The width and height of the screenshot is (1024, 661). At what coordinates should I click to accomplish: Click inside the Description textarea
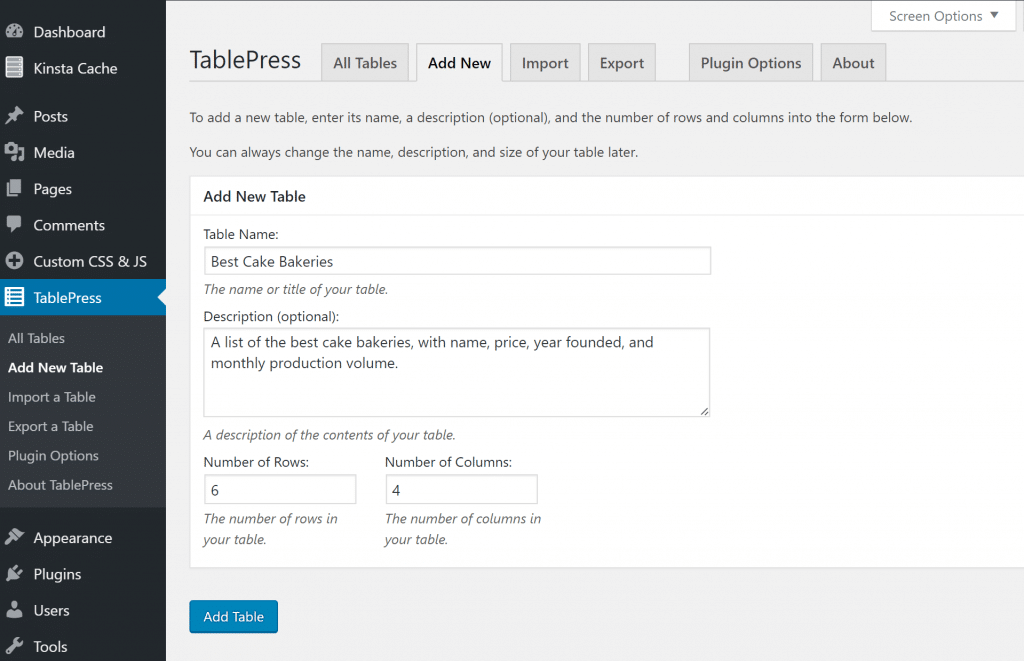(x=456, y=370)
